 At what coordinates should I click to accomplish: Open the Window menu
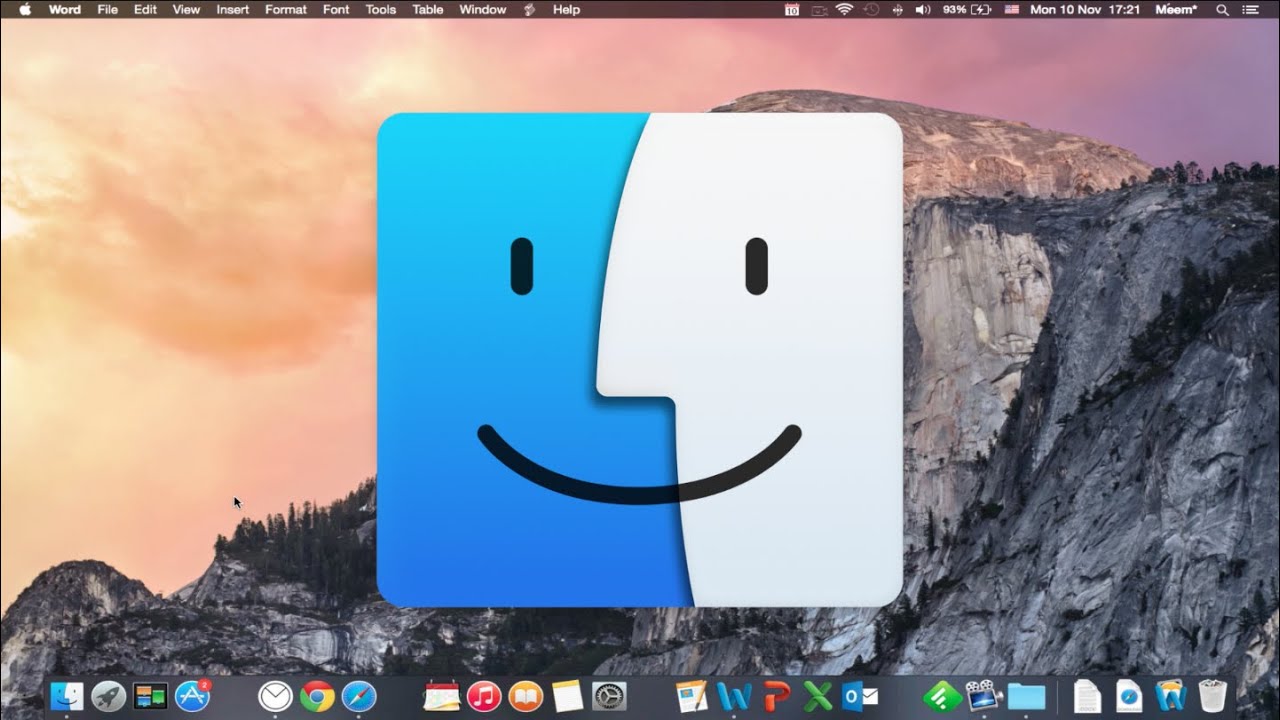click(x=483, y=9)
